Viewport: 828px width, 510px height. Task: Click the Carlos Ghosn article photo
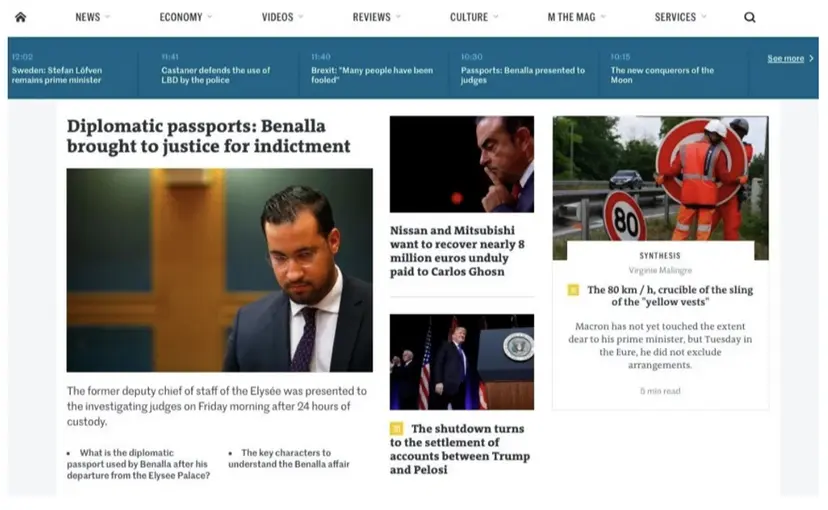pos(462,164)
